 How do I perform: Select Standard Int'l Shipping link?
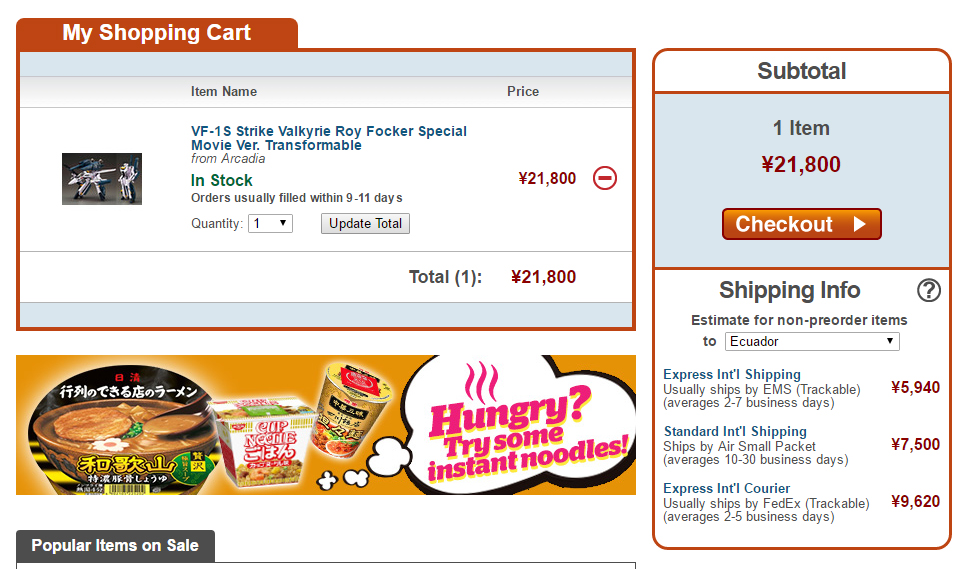(x=735, y=431)
